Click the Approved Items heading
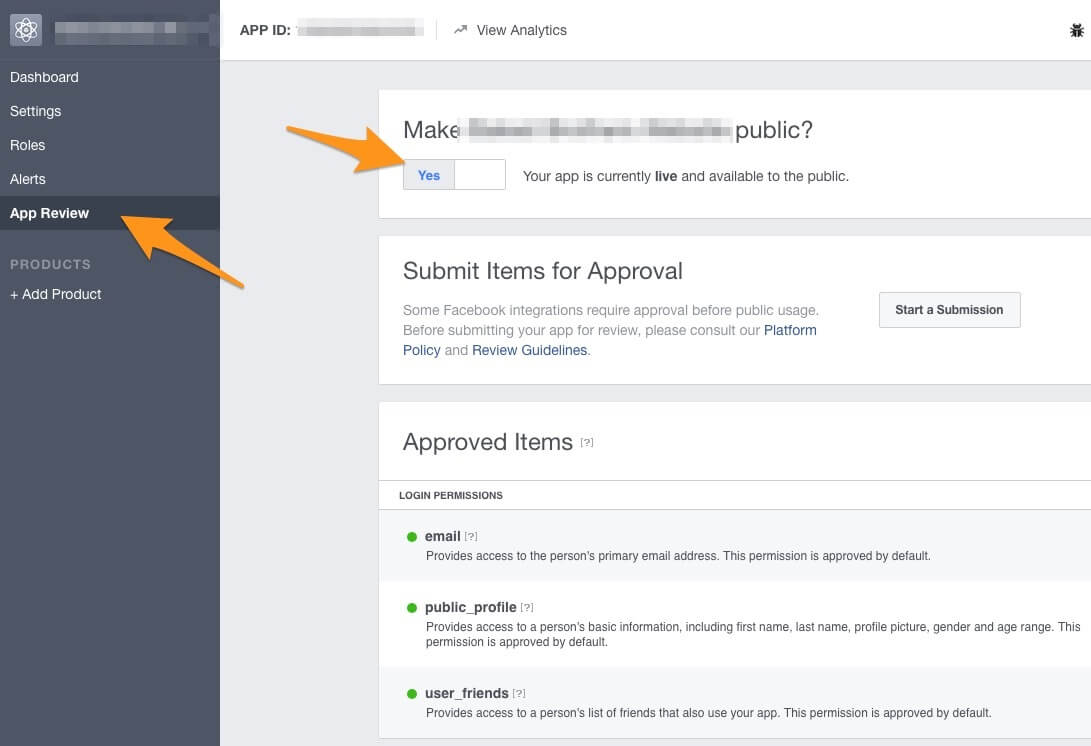 pyautogui.click(x=488, y=443)
